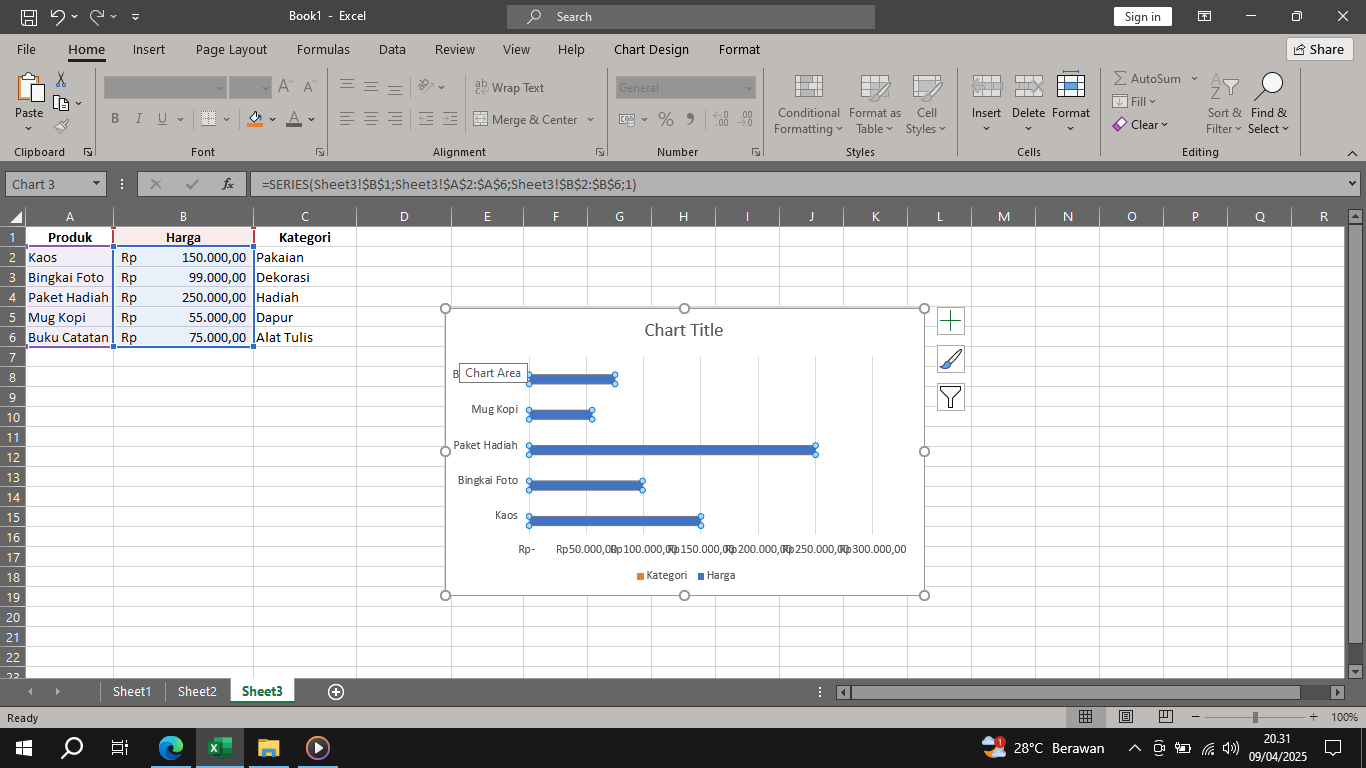Switch to the Chart Design tab
Image resolution: width=1366 pixels, height=768 pixels.
point(649,49)
